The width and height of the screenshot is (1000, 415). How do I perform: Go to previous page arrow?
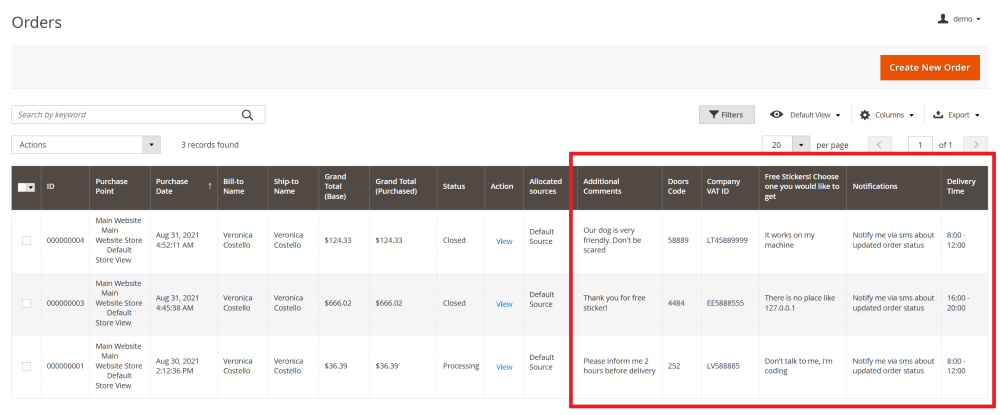coord(879,145)
